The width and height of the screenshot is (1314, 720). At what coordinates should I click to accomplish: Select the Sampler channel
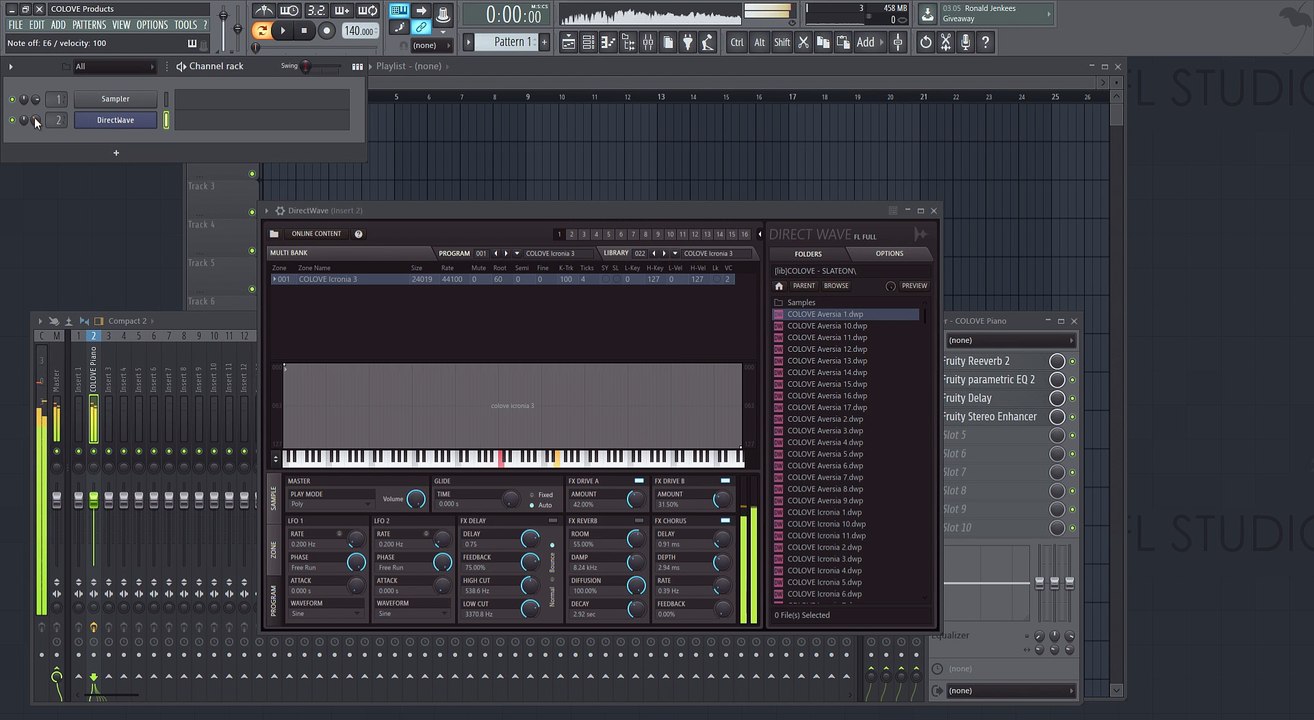115,99
